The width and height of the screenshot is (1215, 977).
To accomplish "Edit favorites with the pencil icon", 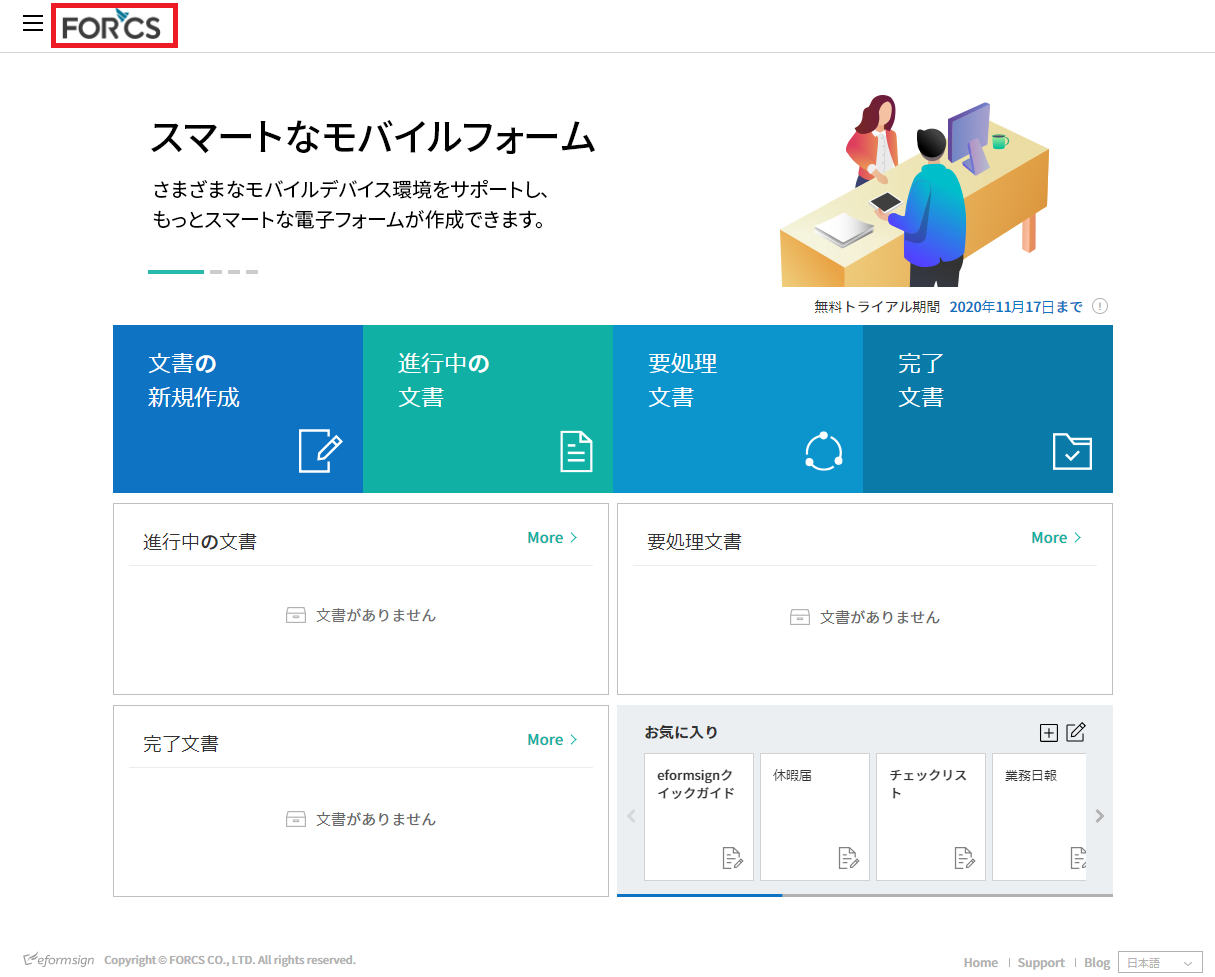I will coord(1076,732).
